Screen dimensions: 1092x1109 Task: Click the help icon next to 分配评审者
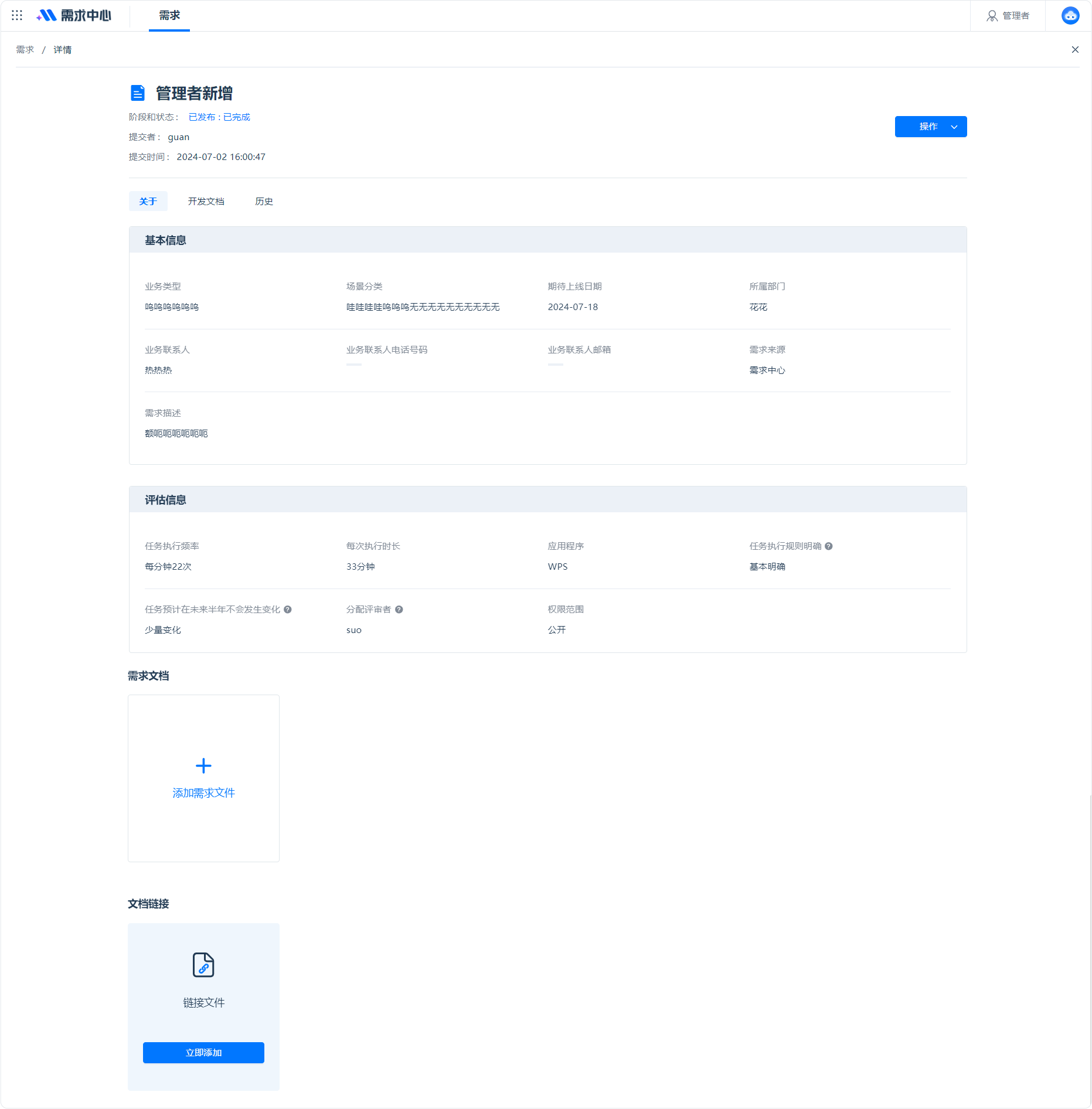tap(399, 610)
